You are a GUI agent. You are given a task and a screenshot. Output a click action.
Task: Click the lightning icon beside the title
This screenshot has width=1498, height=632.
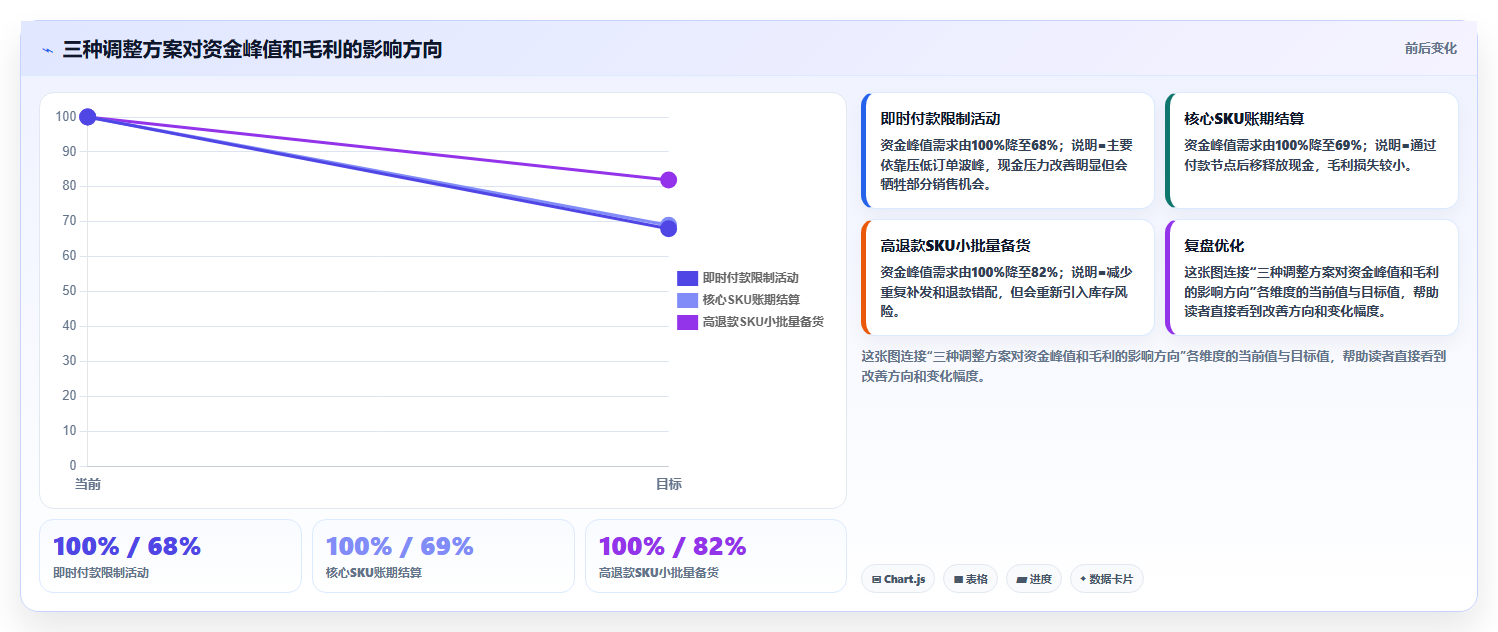click(x=47, y=49)
